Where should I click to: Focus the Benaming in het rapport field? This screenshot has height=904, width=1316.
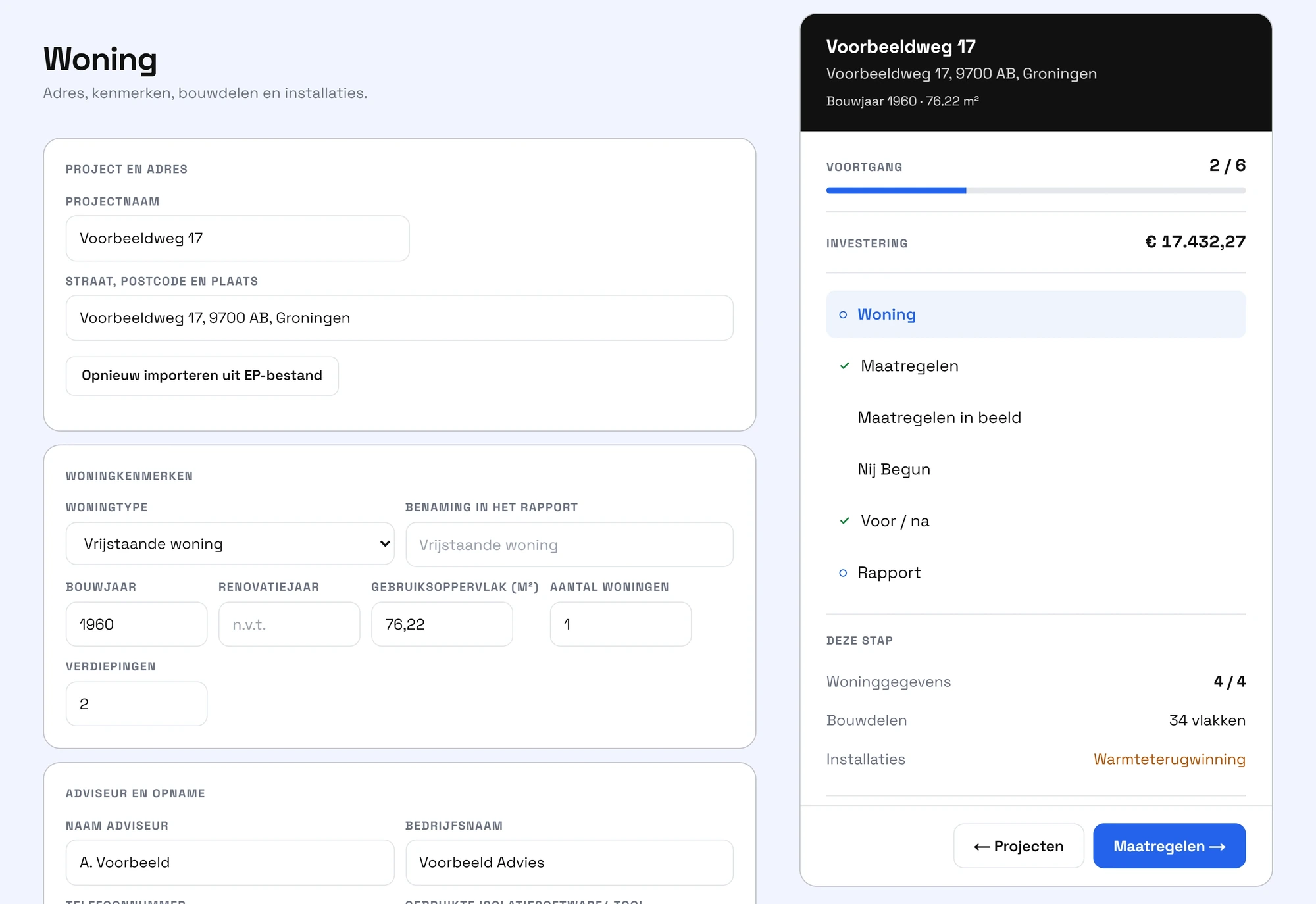coord(569,545)
